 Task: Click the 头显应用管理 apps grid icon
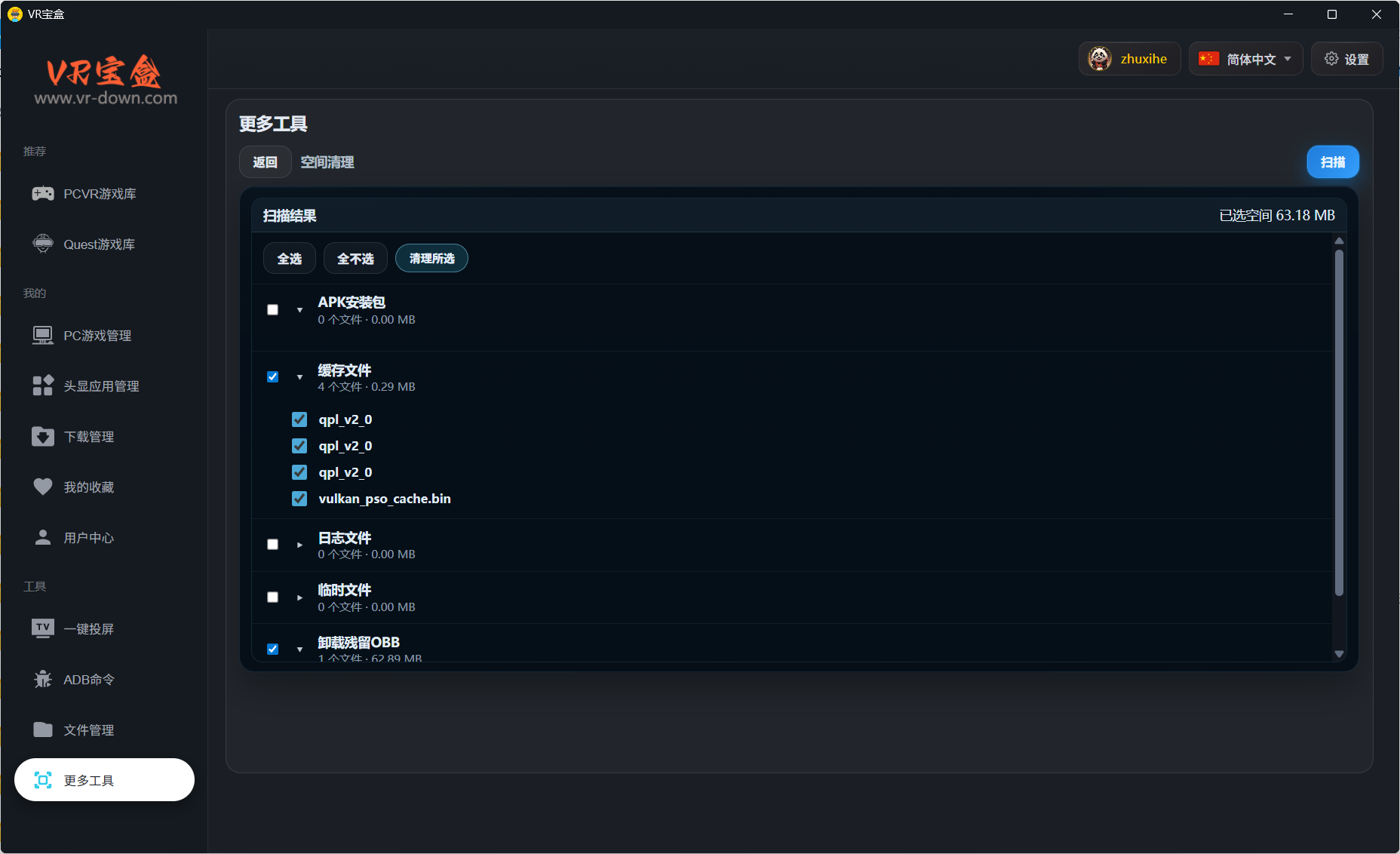pyautogui.click(x=43, y=386)
